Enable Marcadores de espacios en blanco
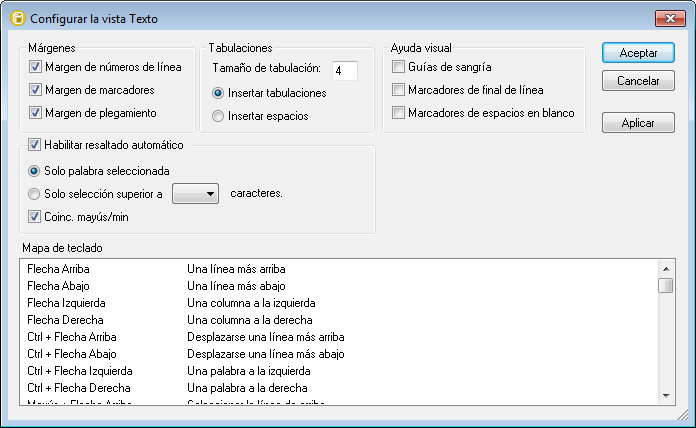This screenshot has height=428, width=696. click(x=398, y=113)
